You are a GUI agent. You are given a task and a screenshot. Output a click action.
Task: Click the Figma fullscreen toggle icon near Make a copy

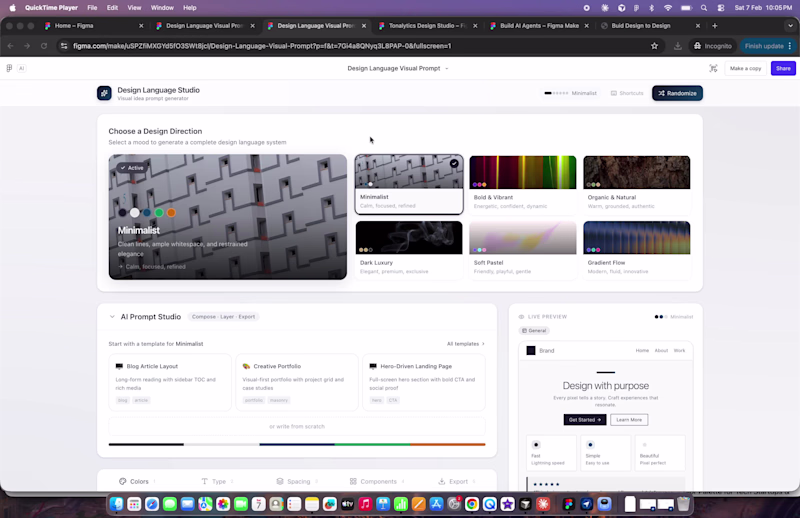713,68
